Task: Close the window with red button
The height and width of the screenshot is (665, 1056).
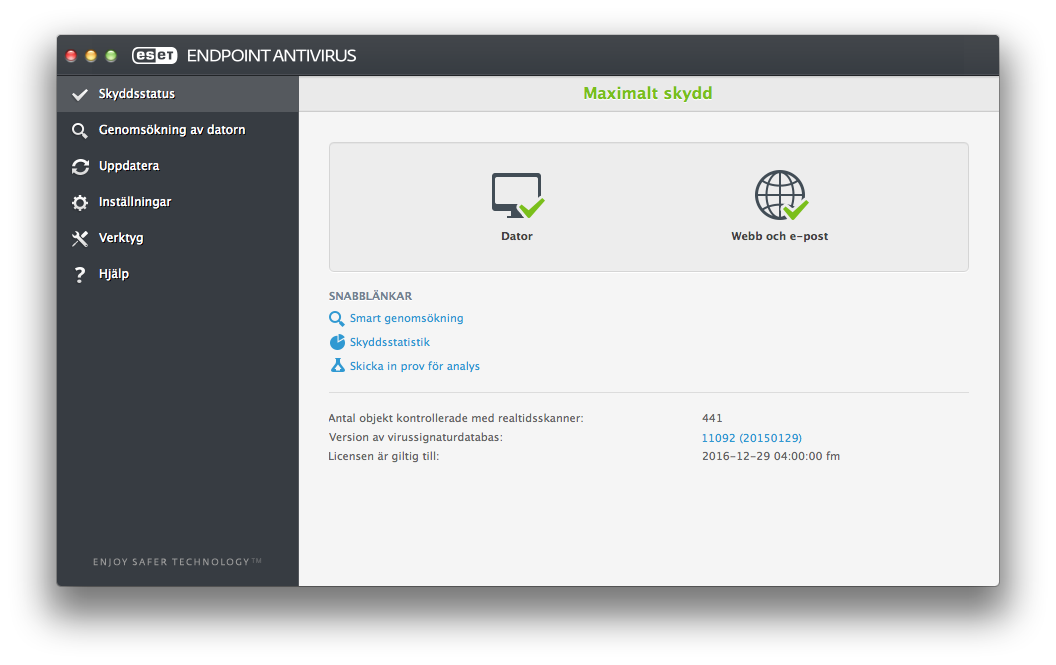Action: pyautogui.click(x=71, y=56)
